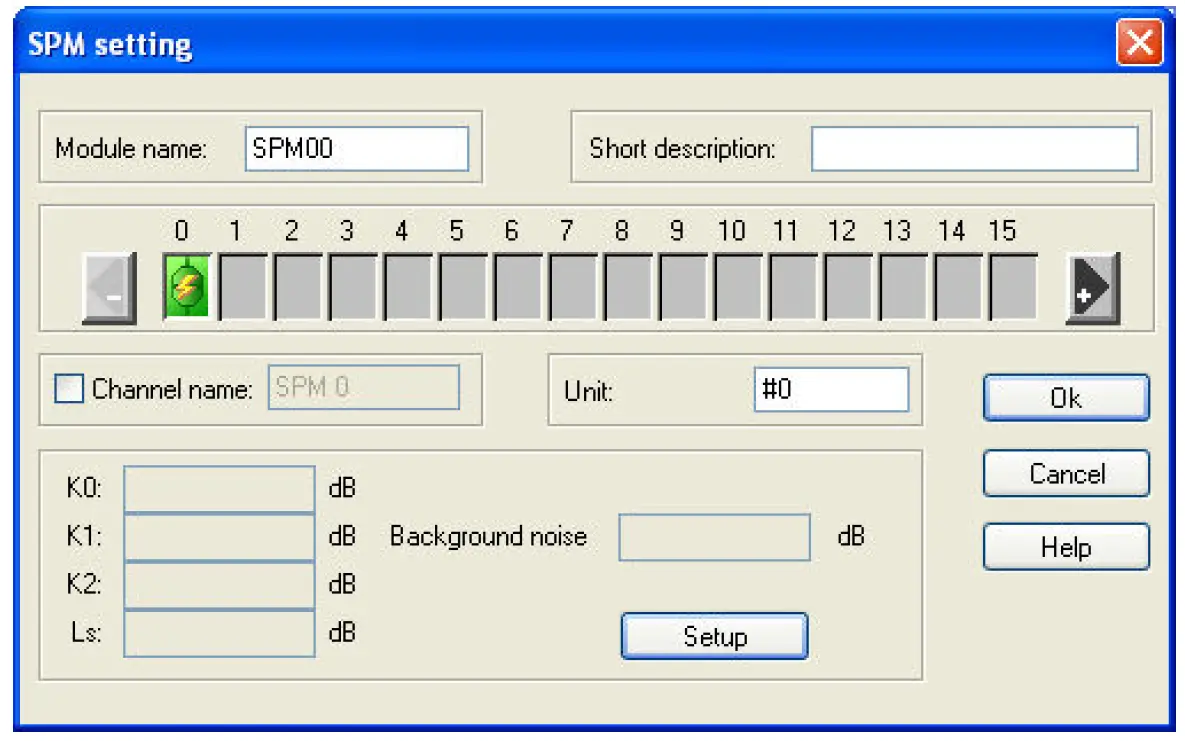Click the K1 dB value field
Screen dimensions: 1185x741
coord(219,538)
